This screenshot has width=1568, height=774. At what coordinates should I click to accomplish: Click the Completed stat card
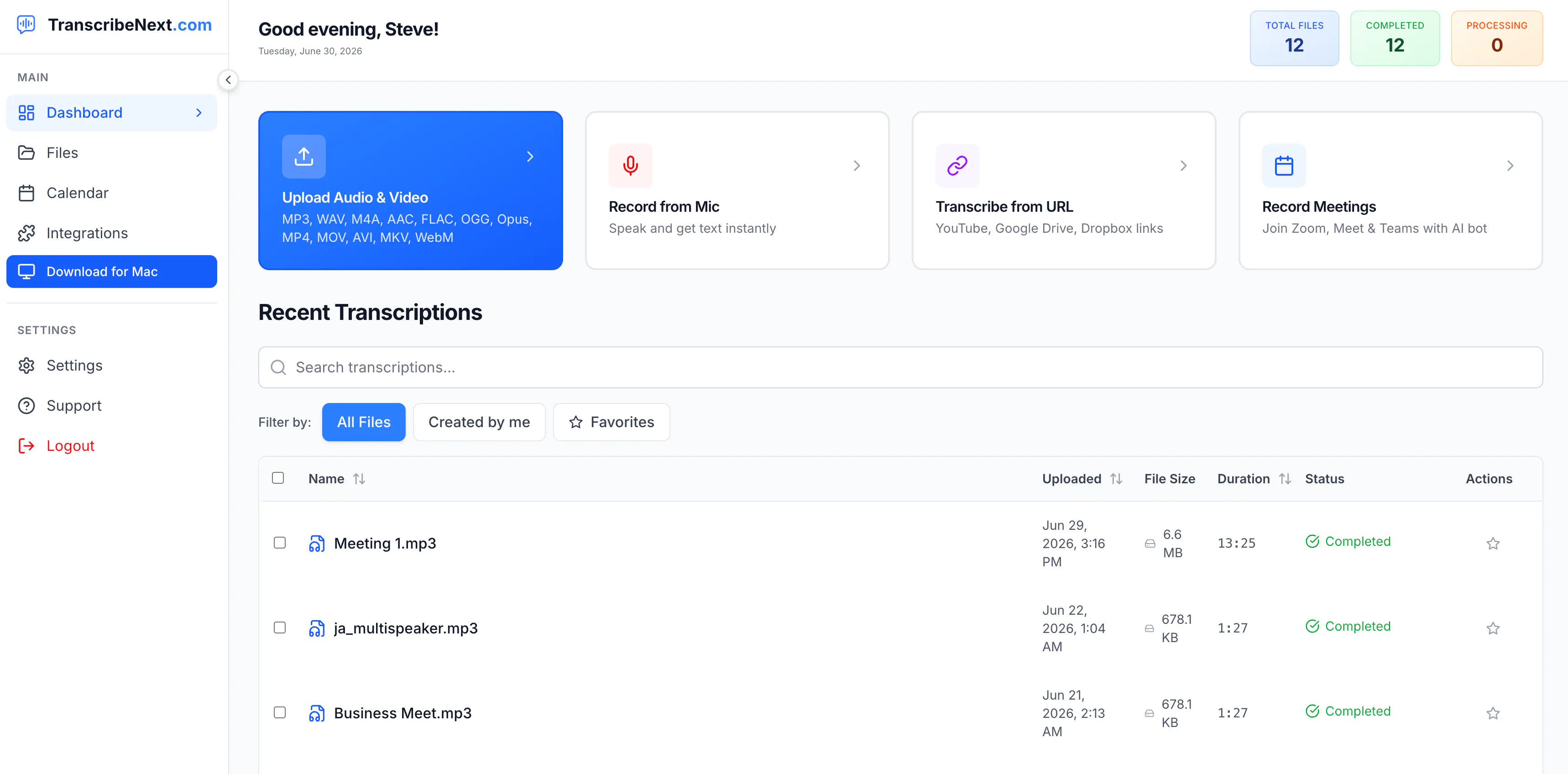click(x=1395, y=38)
